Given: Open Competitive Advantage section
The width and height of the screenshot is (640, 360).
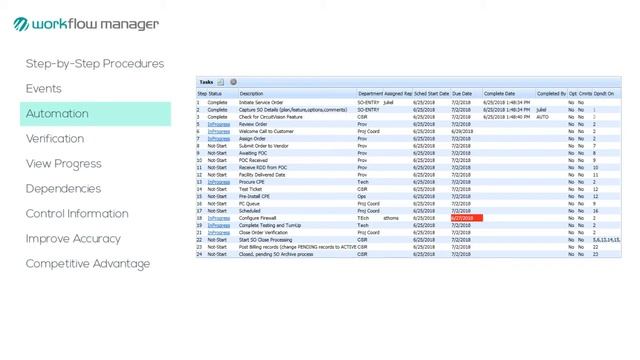Looking at the screenshot, I should pyautogui.click(x=88, y=264).
